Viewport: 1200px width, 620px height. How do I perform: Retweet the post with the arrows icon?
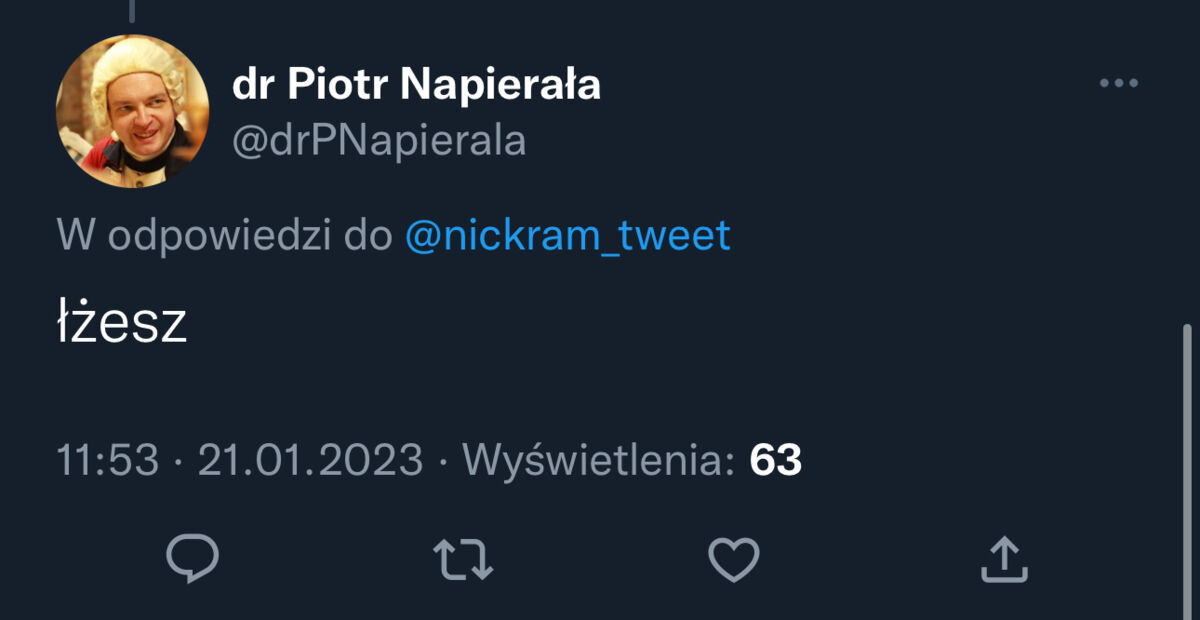(463, 559)
